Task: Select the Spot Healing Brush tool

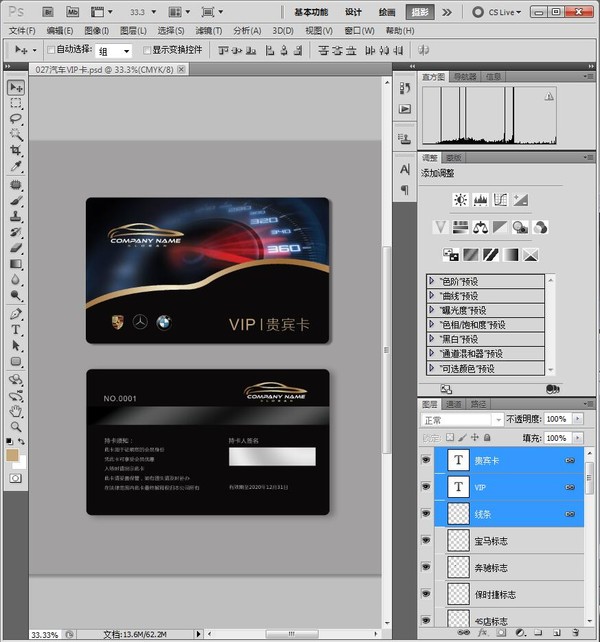Action: [x=16, y=185]
